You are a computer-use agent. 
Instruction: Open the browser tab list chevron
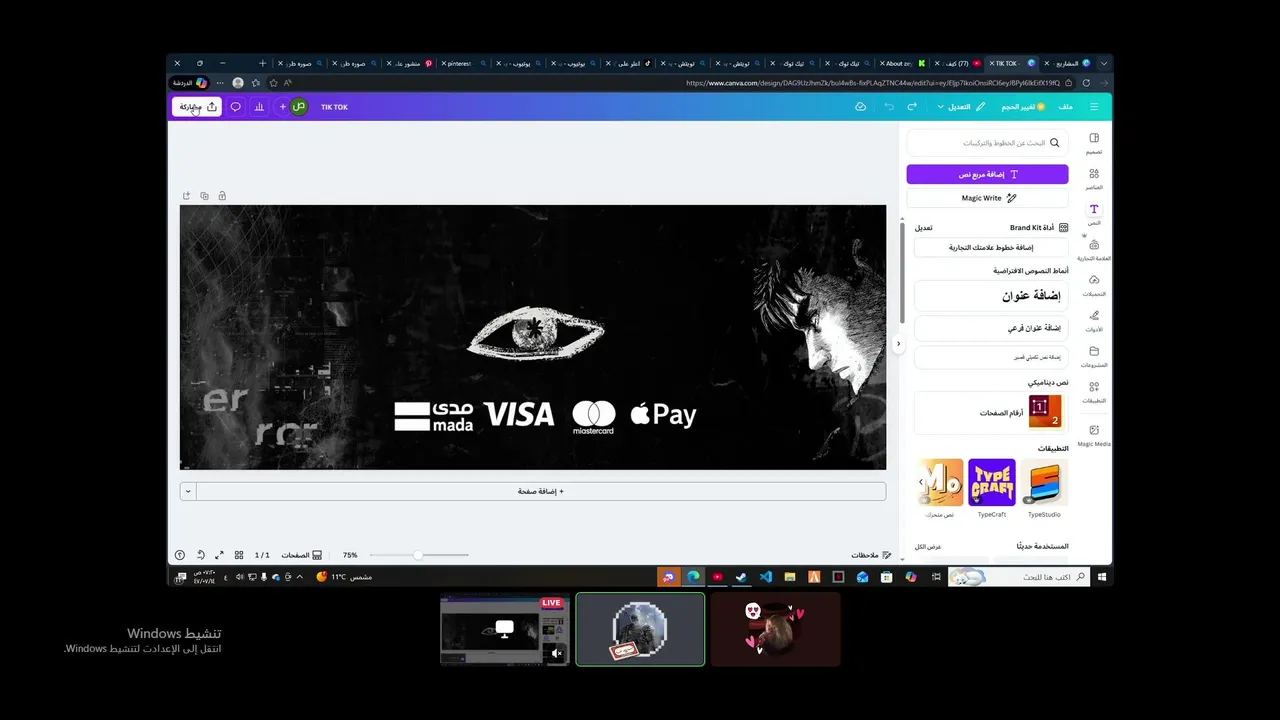coord(1104,63)
